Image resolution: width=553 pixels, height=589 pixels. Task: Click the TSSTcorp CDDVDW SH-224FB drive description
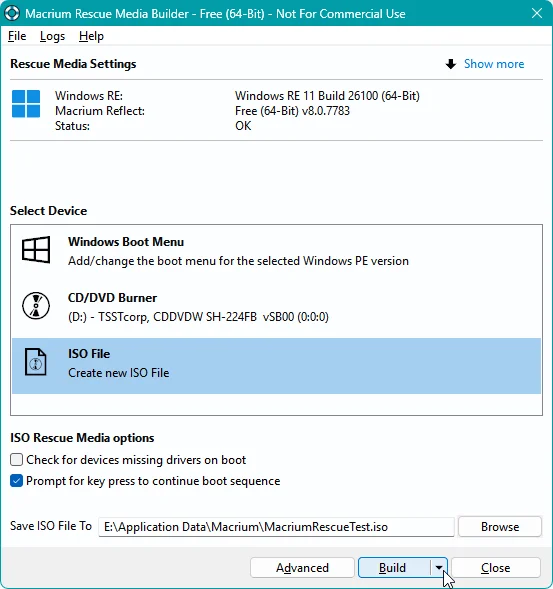pyautogui.click(x=198, y=317)
